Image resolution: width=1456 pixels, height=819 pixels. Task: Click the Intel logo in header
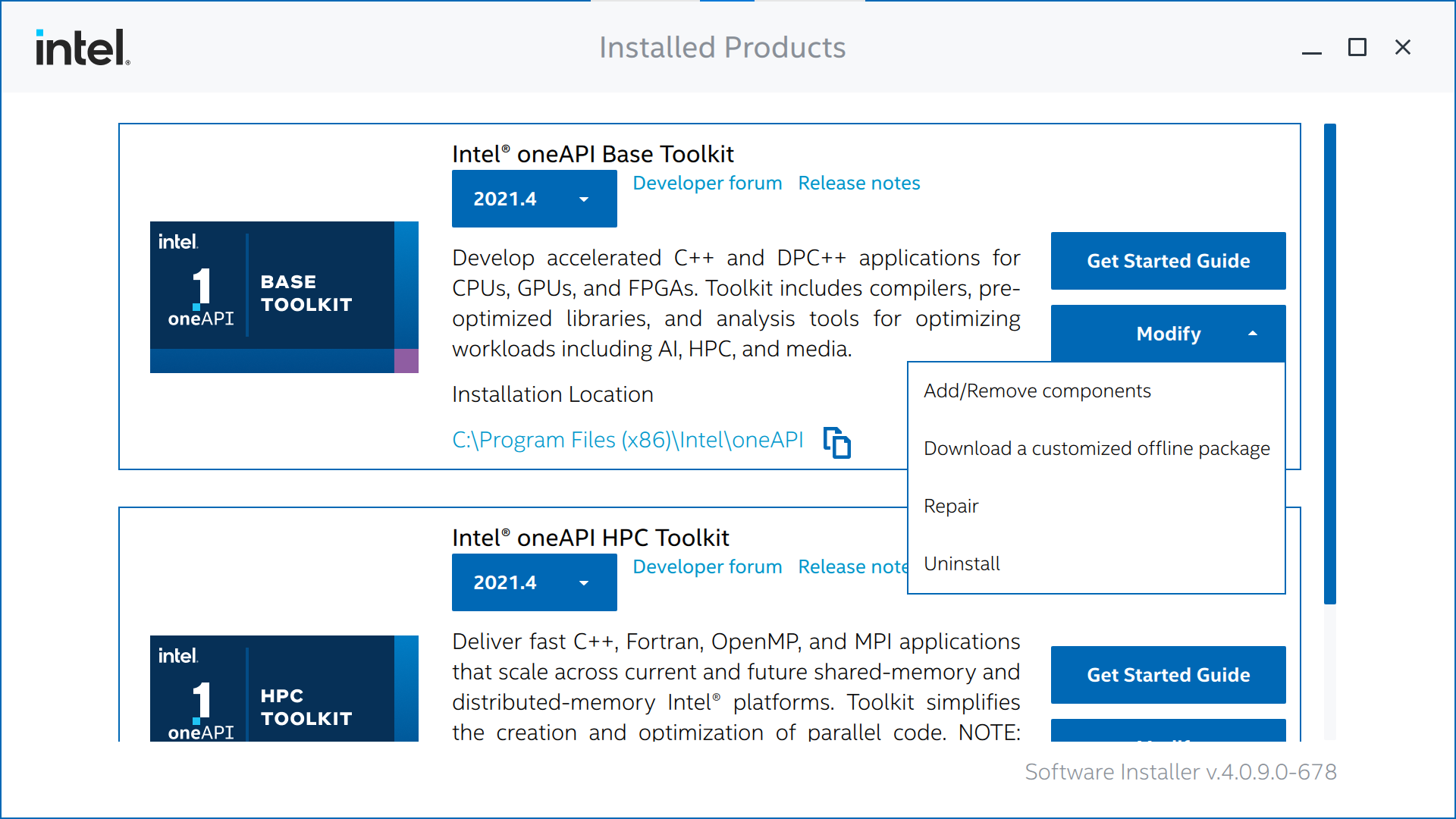click(x=83, y=48)
